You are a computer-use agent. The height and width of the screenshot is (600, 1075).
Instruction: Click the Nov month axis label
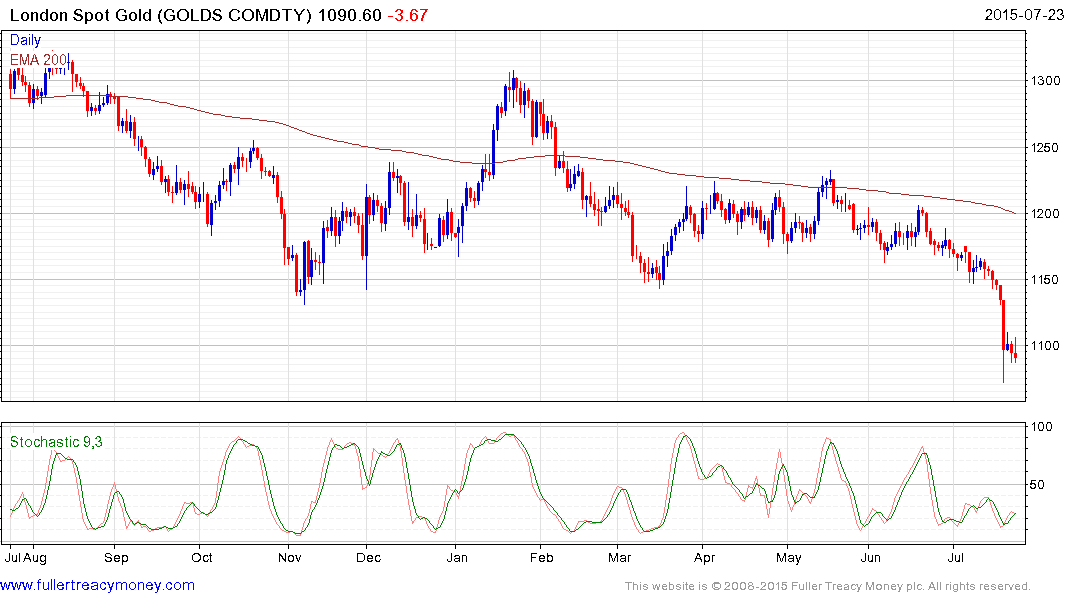(x=289, y=557)
